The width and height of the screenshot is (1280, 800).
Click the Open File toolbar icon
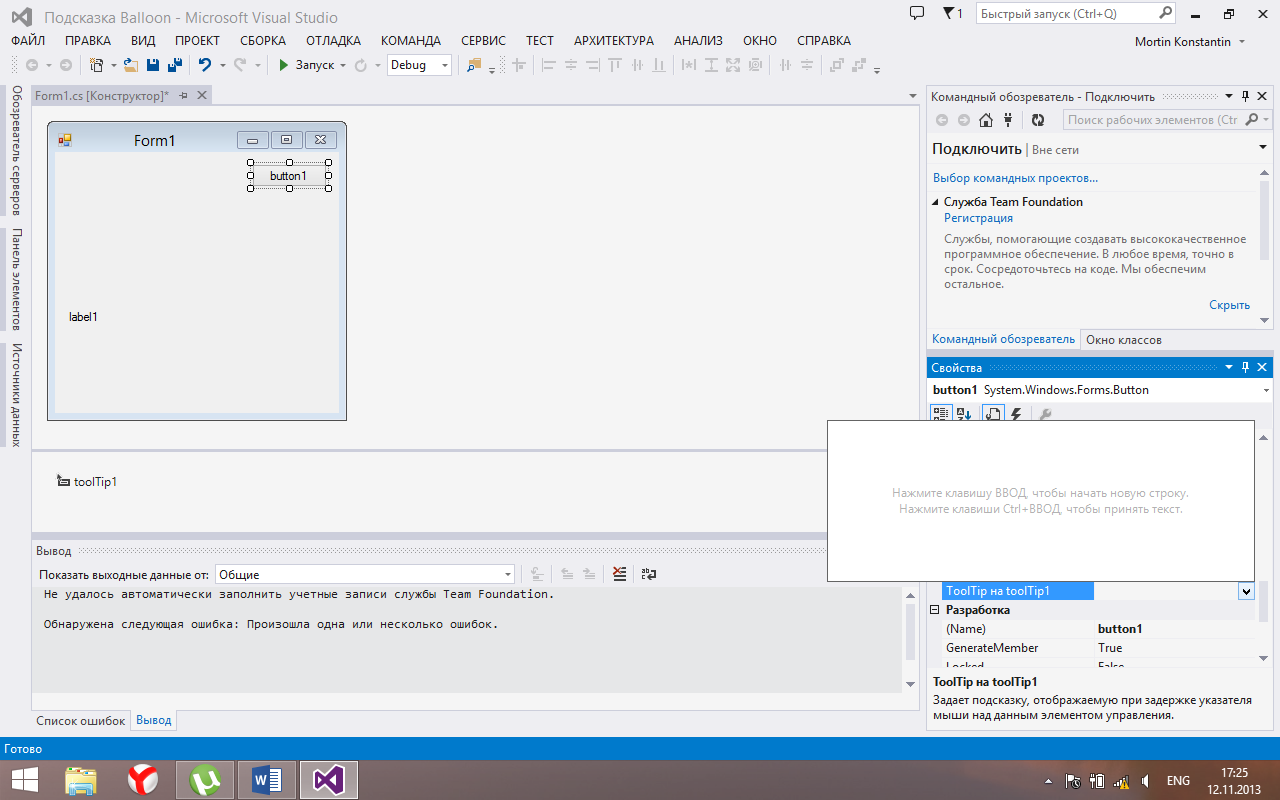(x=130, y=65)
